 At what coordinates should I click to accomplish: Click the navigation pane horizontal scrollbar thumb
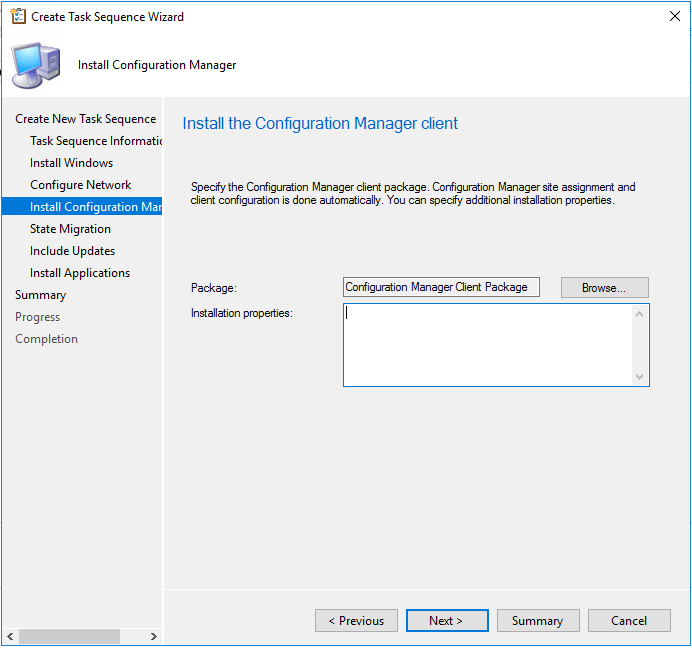click(x=69, y=637)
